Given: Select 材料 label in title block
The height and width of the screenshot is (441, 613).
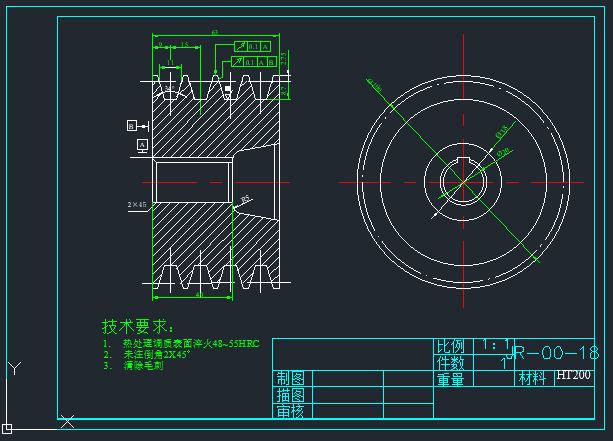Looking at the screenshot, I should [x=532, y=378].
